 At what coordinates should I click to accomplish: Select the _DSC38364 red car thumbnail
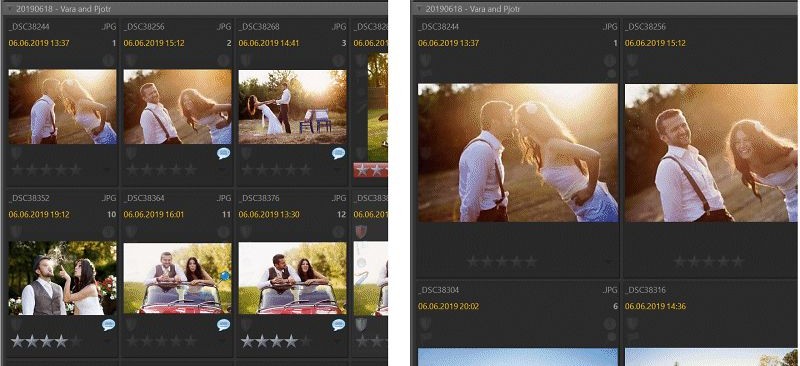[177, 278]
